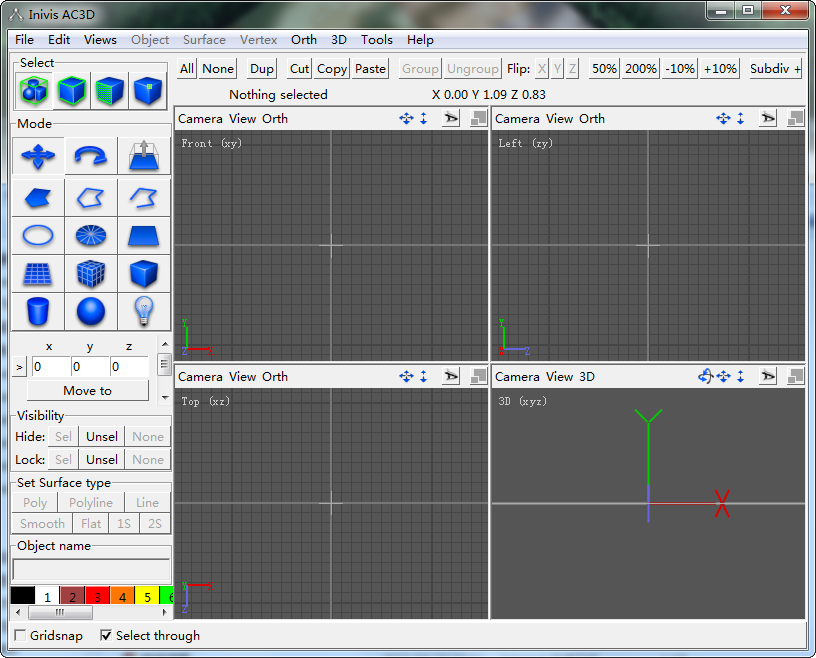Disable the Select through checkbox
Screen dimensions: 816x658
coord(106,636)
